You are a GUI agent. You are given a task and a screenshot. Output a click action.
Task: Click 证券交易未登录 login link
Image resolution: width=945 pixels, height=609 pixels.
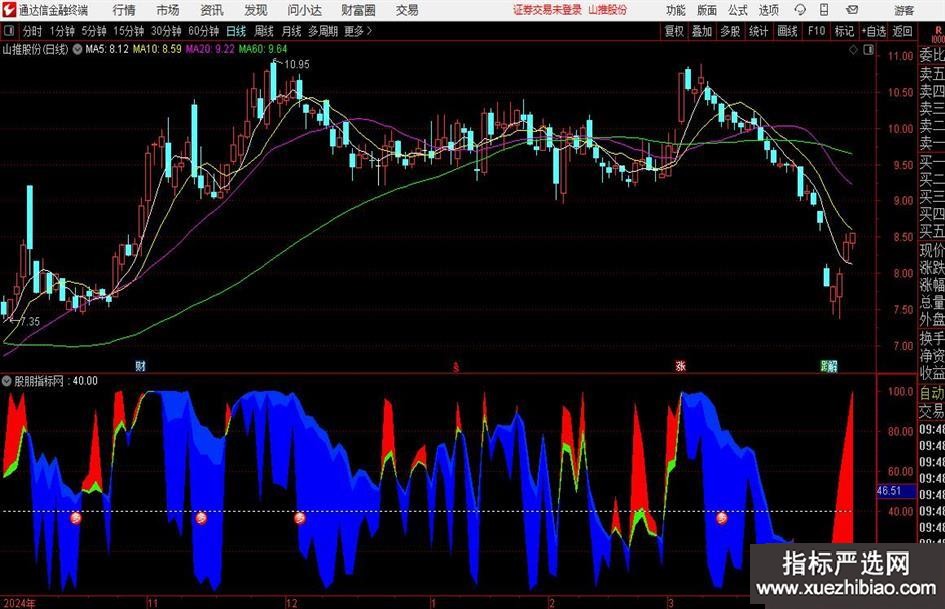click(548, 10)
